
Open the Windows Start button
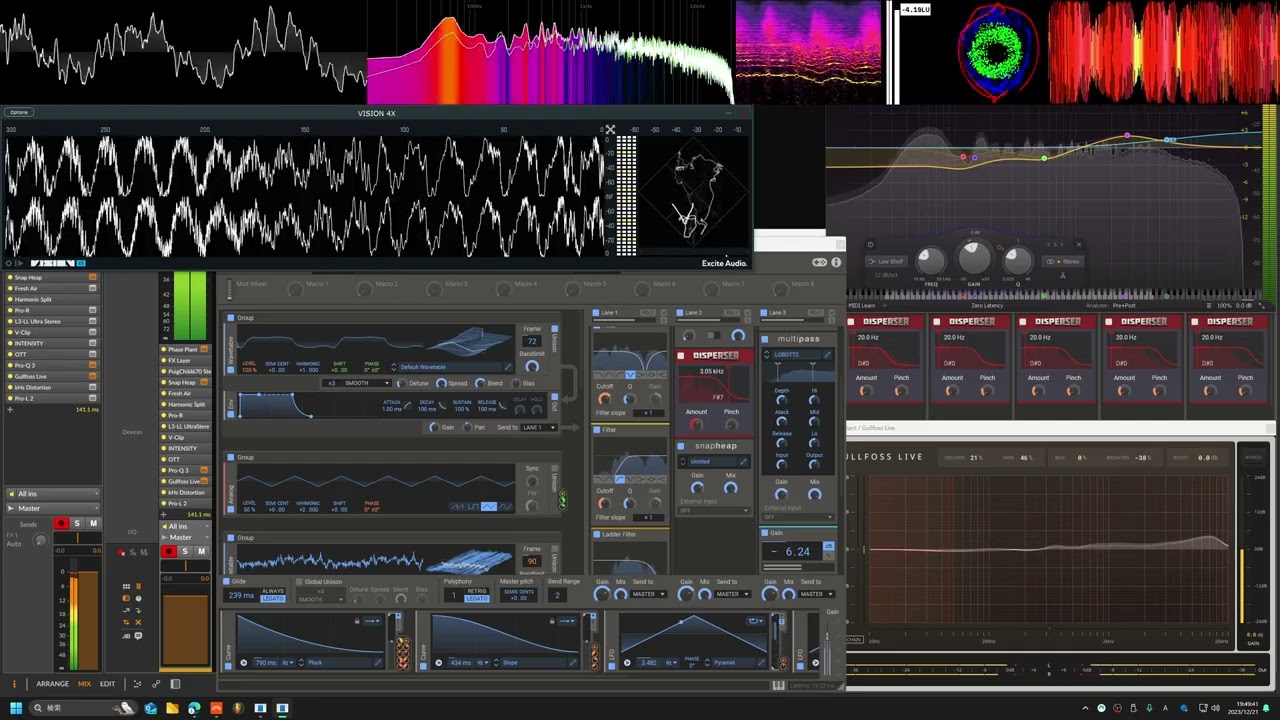pos(15,708)
